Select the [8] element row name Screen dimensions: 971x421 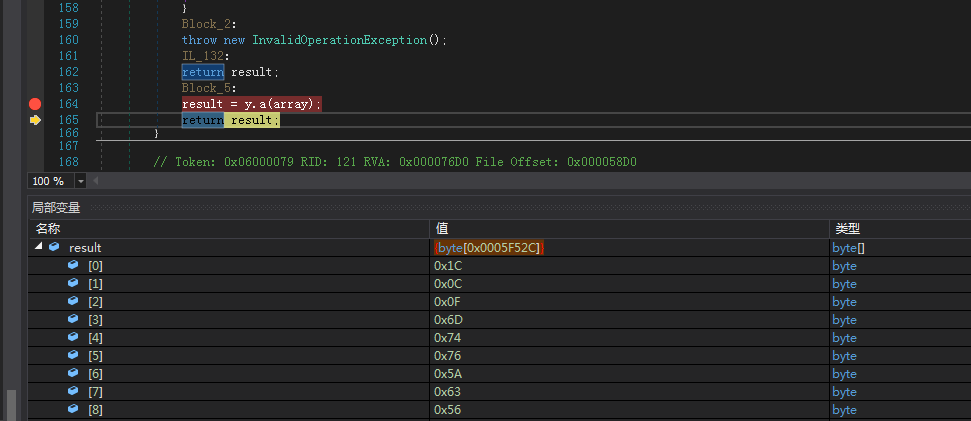[x=95, y=409]
